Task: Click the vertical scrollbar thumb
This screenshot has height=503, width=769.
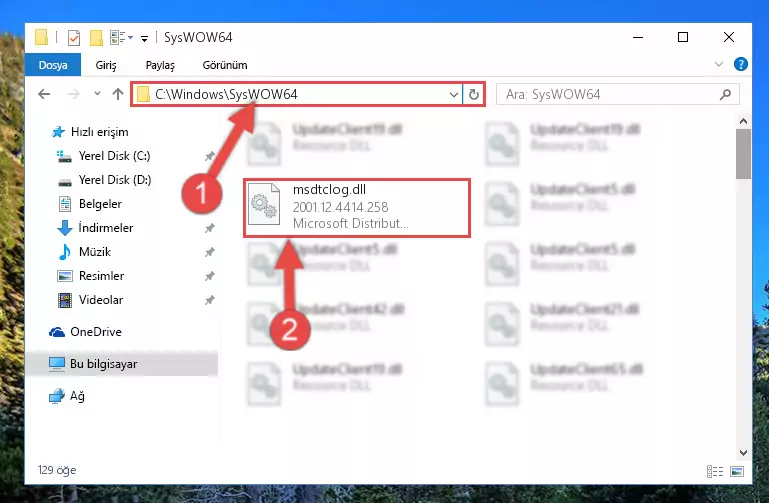Action: pyautogui.click(x=743, y=154)
